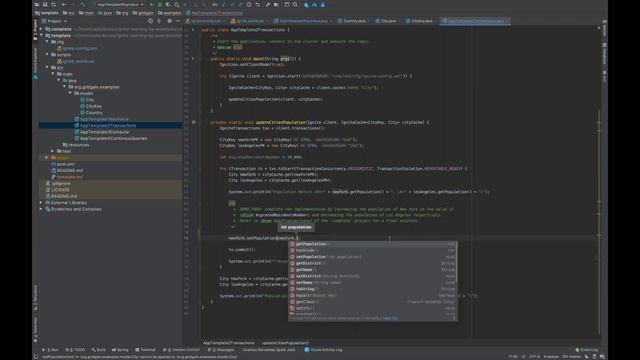This screenshot has height=360, width=640.
Task: Select AppTemplate3Compute in project tree
Action: click(101, 132)
